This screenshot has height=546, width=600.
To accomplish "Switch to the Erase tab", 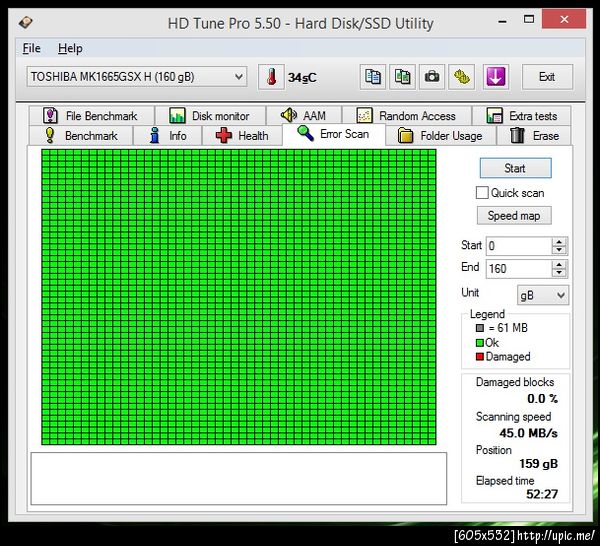I will coord(534,135).
